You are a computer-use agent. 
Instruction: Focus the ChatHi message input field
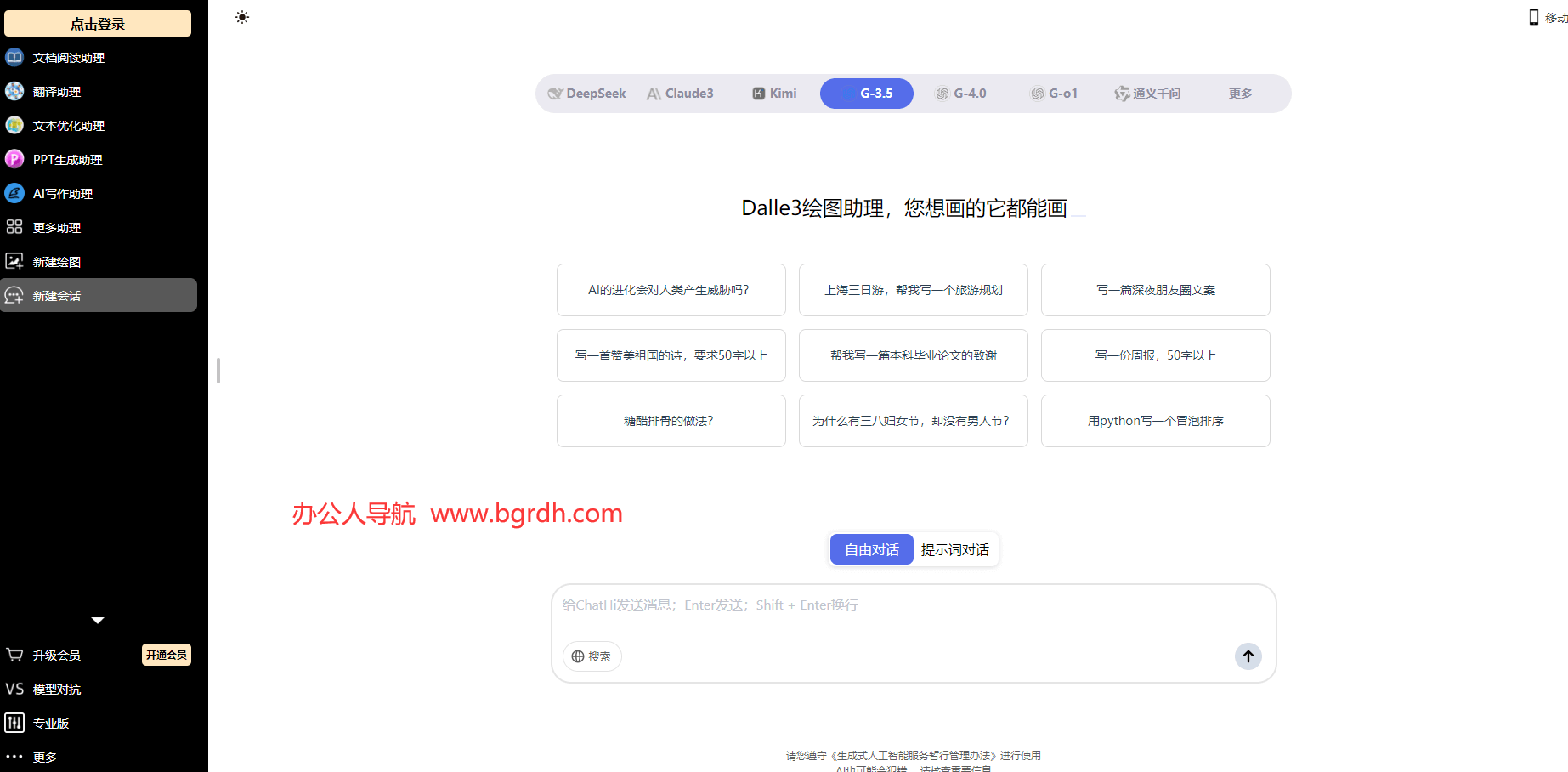pos(914,616)
